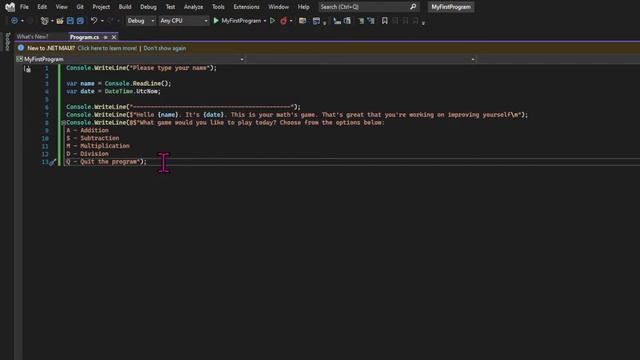
Task: Click Start Without Debugging outline play icon
Action: pos(273,21)
